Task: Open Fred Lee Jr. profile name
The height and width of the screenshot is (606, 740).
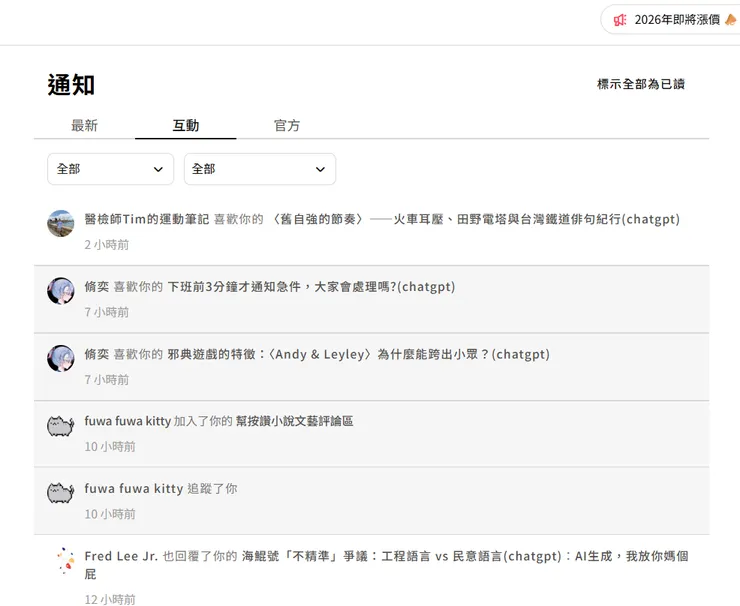Action: [x=121, y=556]
